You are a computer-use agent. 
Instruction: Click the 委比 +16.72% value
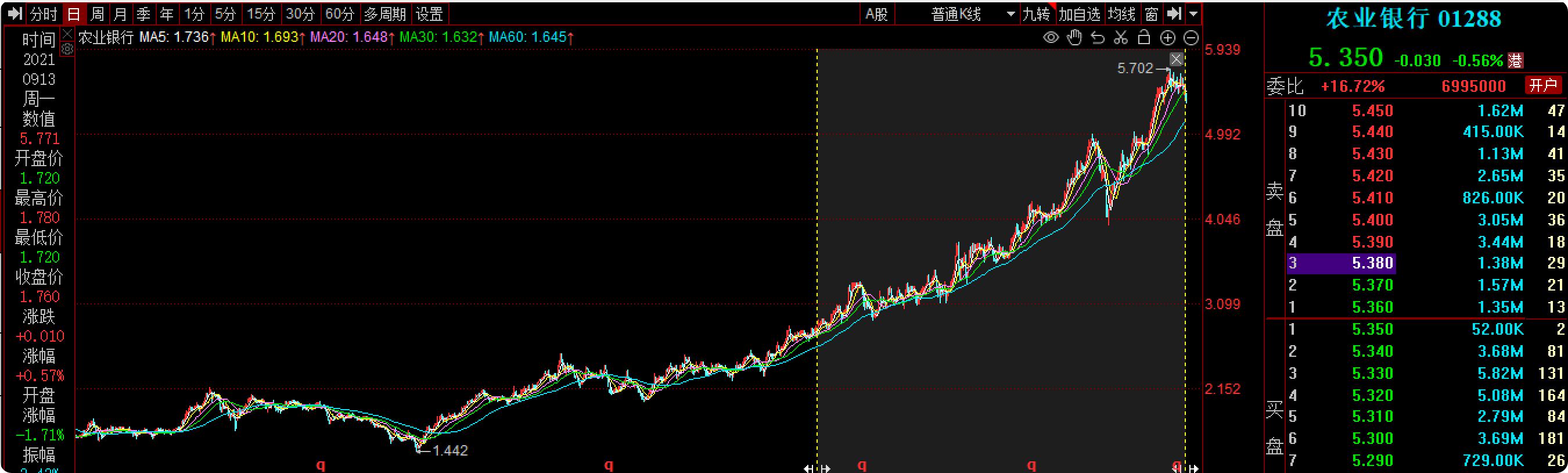1353,87
